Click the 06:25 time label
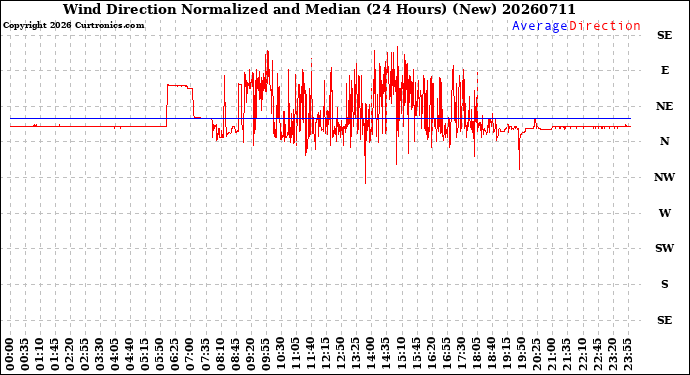Image resolution: width=690 pixels, height=375 pixels. click(x=175, y=354)
